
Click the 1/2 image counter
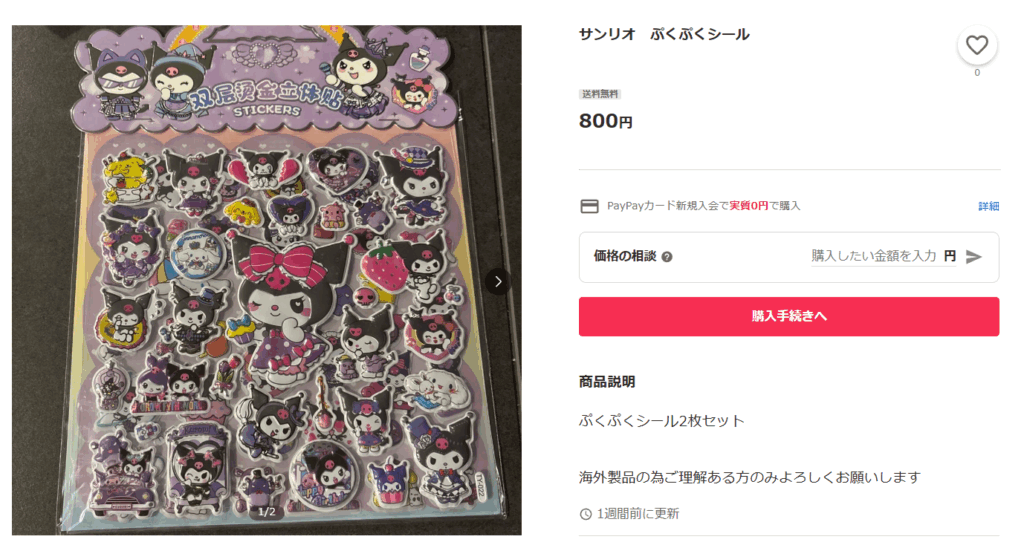(266, 512)
